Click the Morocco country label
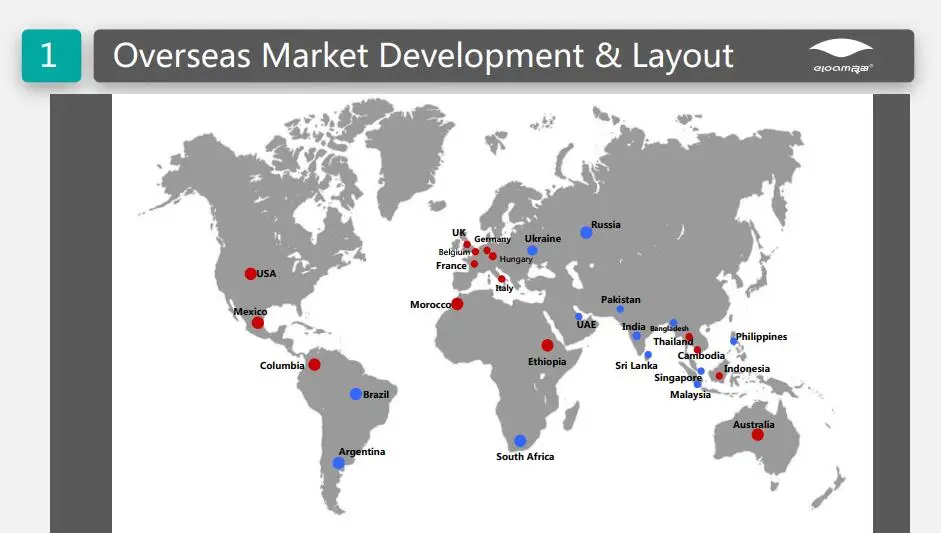Viewport: 941px width, 533px height. pos(430,304)
